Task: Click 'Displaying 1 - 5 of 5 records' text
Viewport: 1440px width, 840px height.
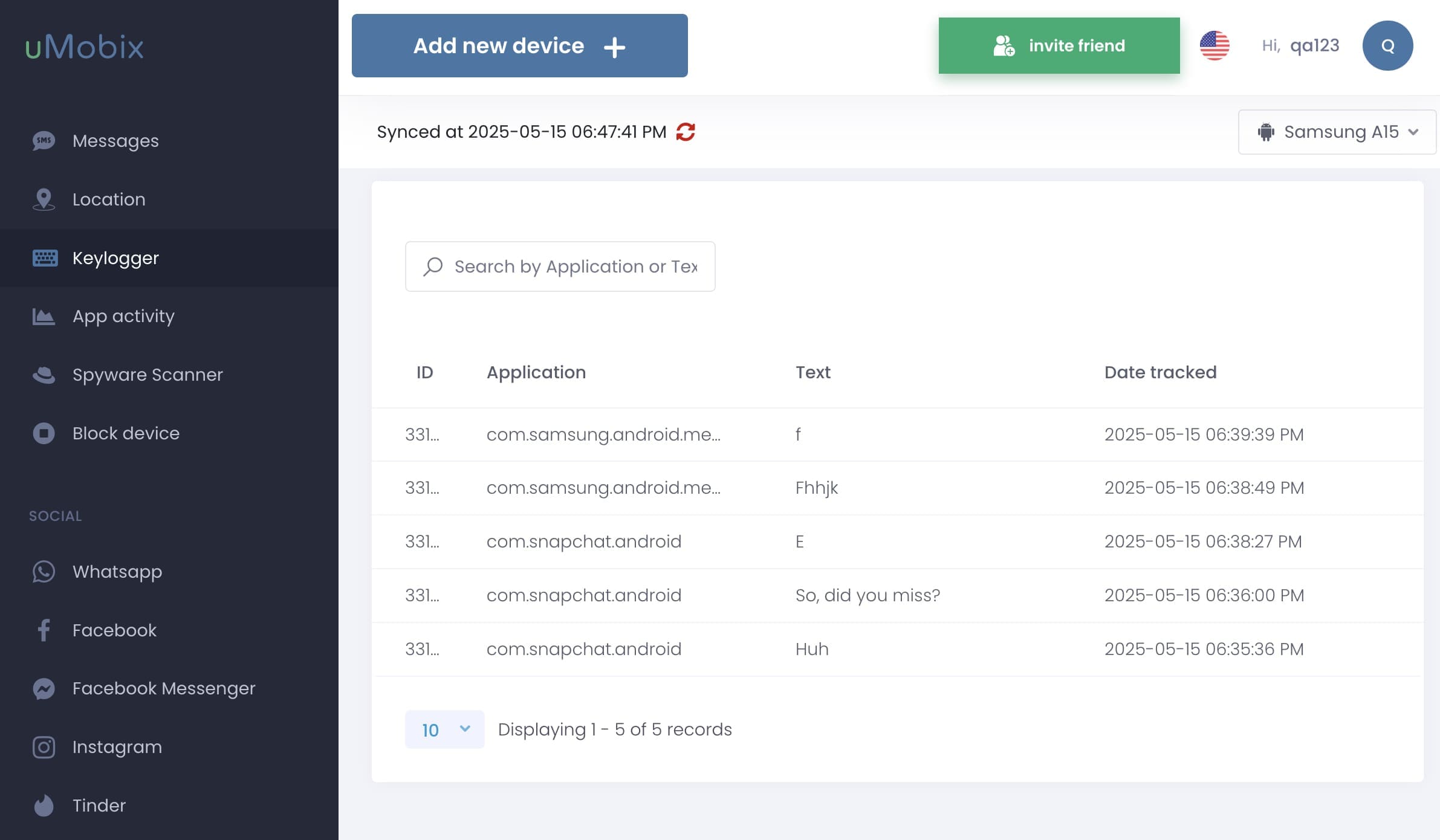Action: click(x=615, y=729)
